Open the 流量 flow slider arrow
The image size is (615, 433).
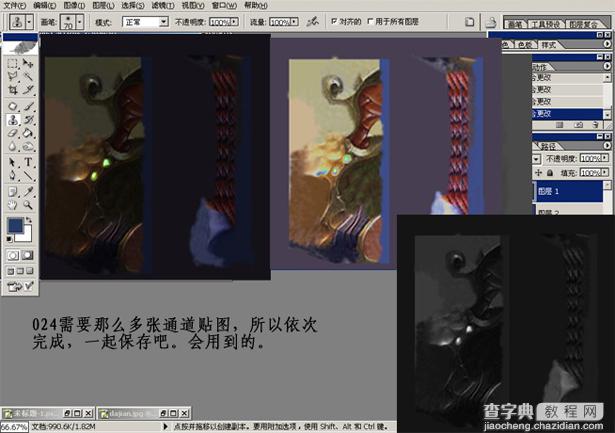[x=294, y=22]
